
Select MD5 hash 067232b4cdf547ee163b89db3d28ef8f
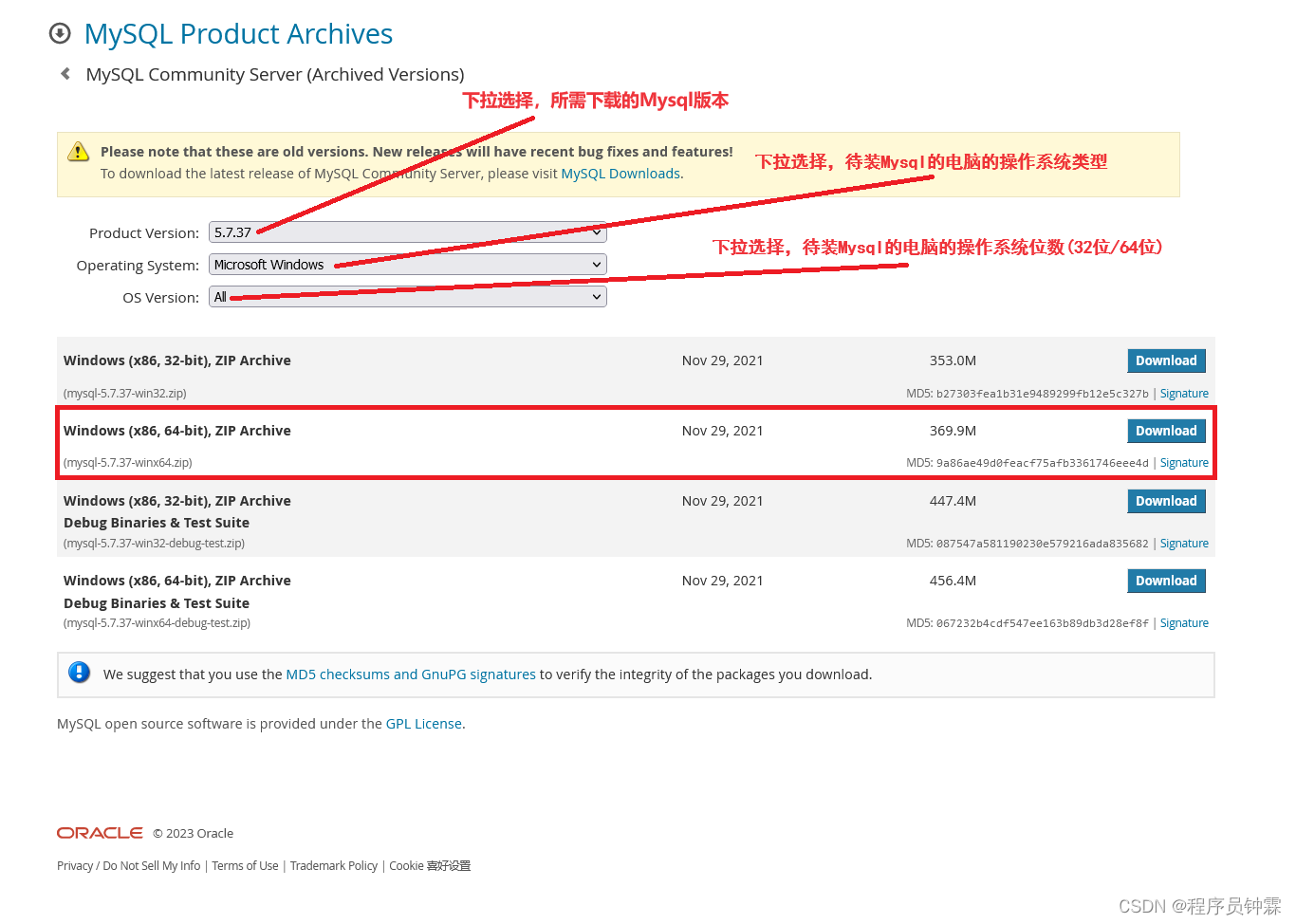1043,623
